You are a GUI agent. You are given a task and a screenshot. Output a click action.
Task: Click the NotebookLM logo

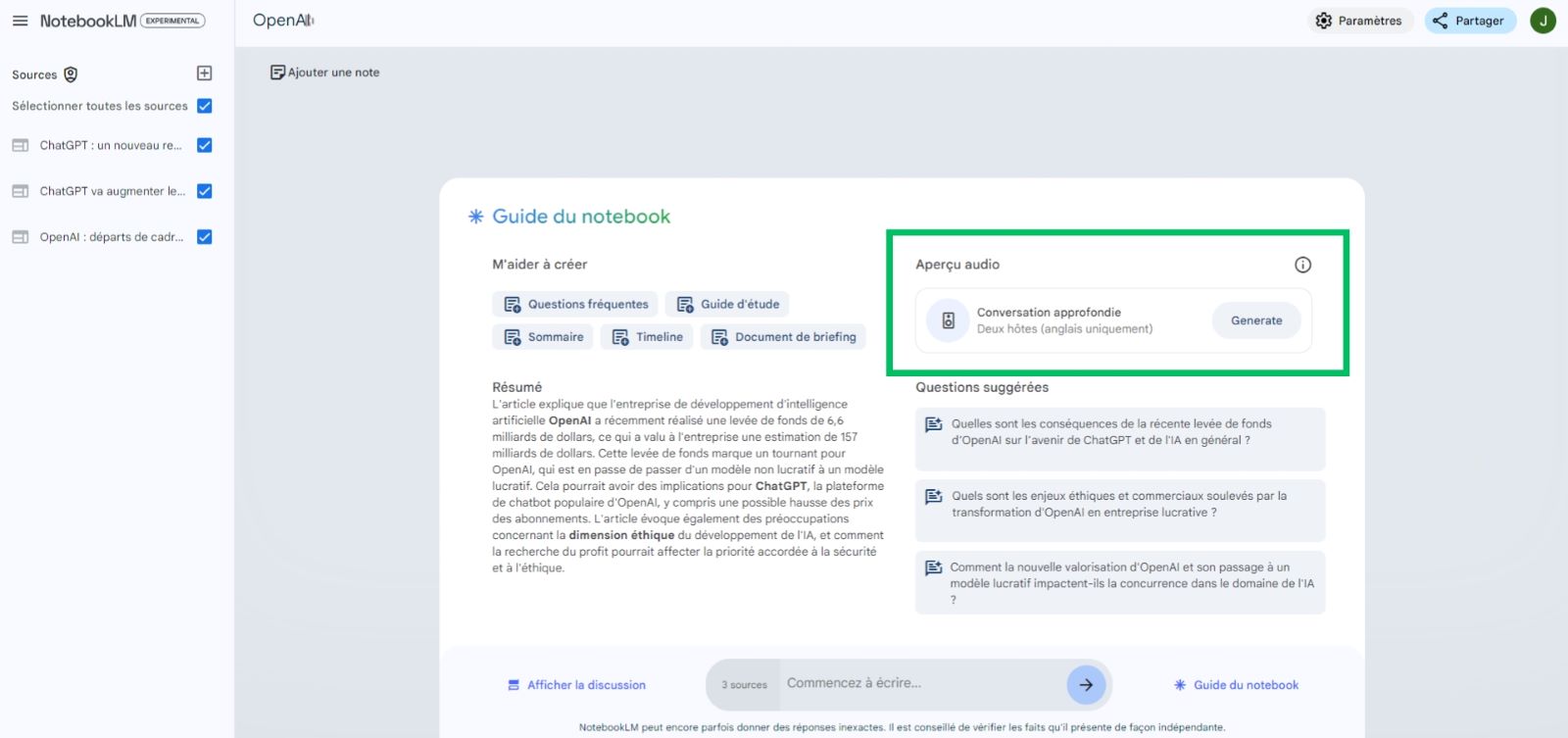tap(88, 21)
